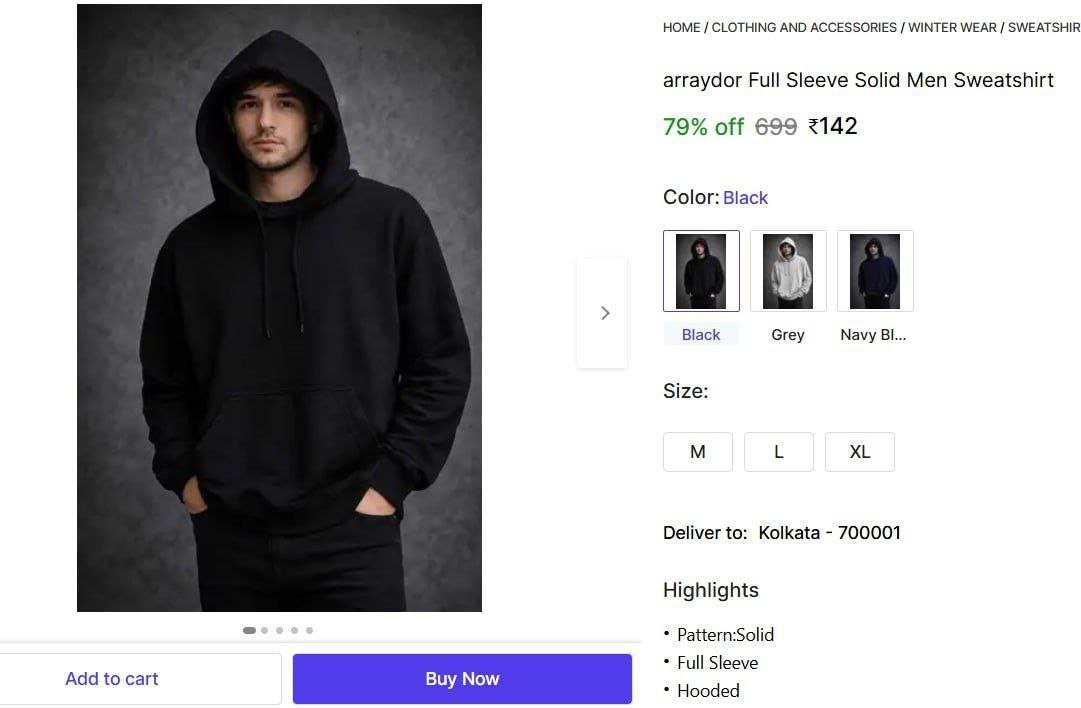1081x708 pixels.
Task: Jump to second carousel image dot
Action: click(264, 631)
